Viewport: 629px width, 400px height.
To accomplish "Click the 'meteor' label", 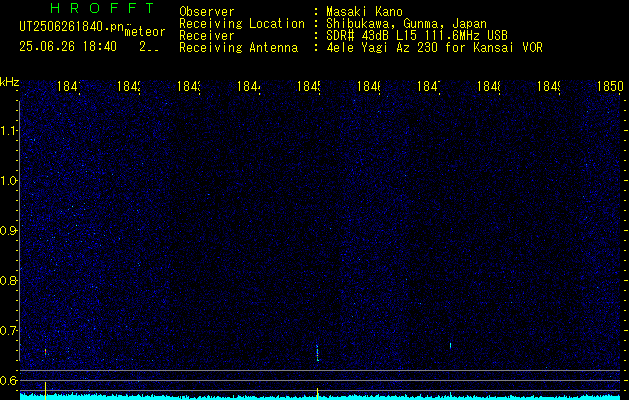I will (x=144, y=31).
